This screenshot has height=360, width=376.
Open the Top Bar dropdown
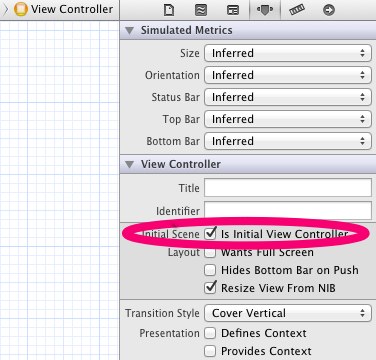pos(288,119)
